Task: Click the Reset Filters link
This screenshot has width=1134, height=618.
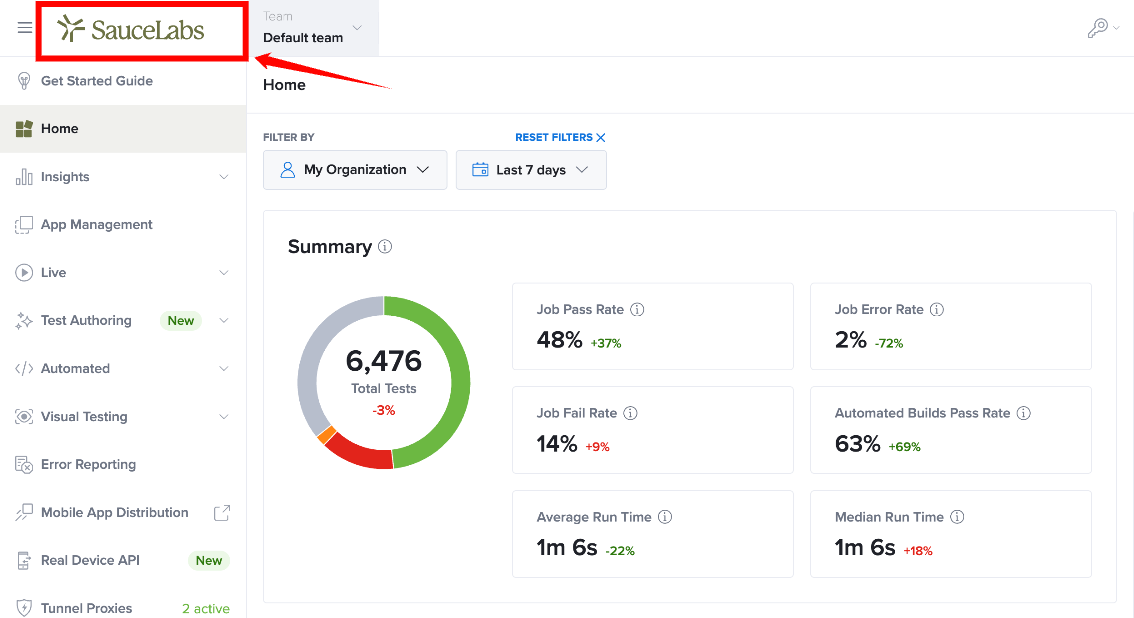Action: click(560, 137)
